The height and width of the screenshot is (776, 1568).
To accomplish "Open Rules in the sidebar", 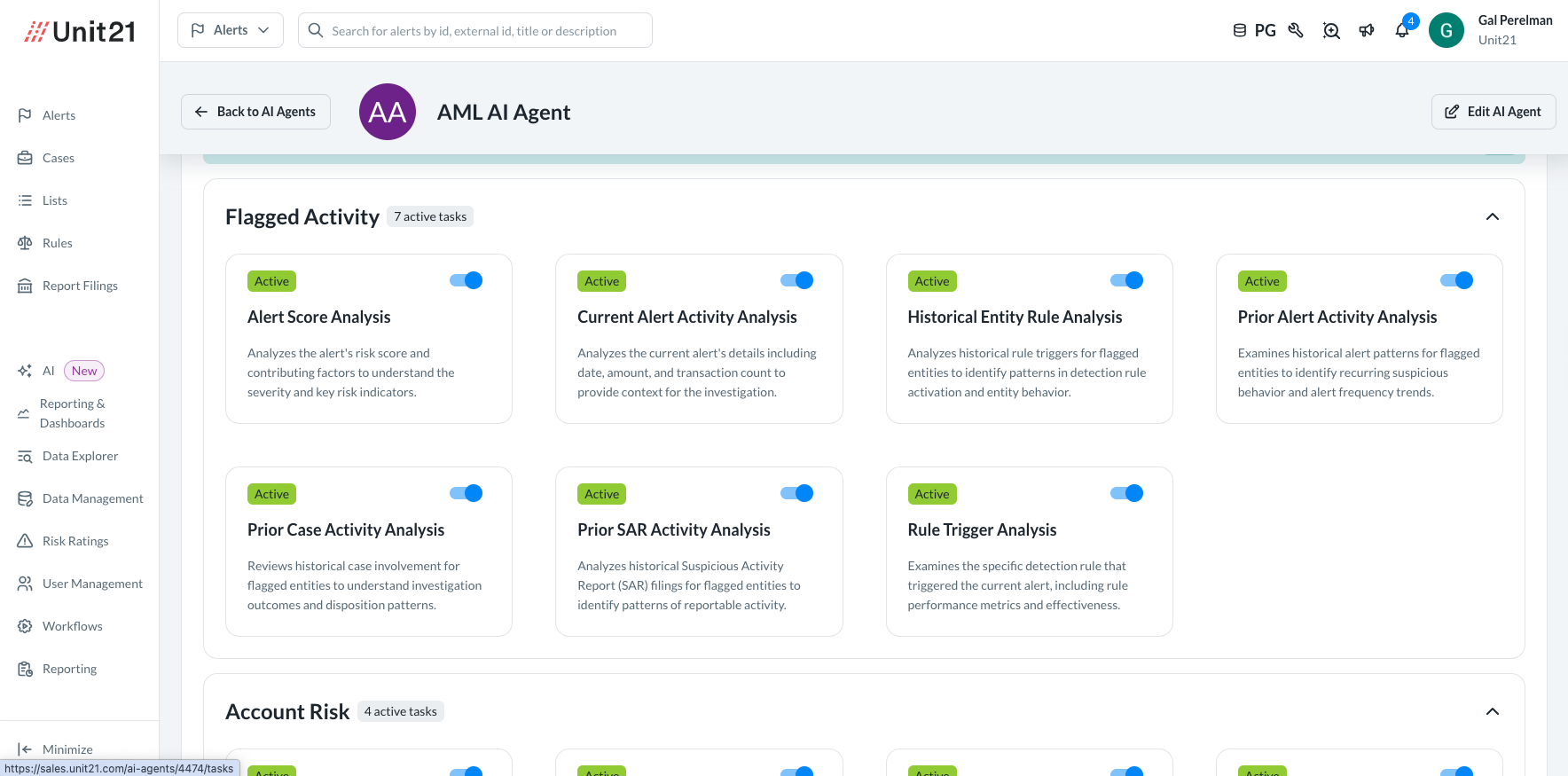I will tap(58, 243).
